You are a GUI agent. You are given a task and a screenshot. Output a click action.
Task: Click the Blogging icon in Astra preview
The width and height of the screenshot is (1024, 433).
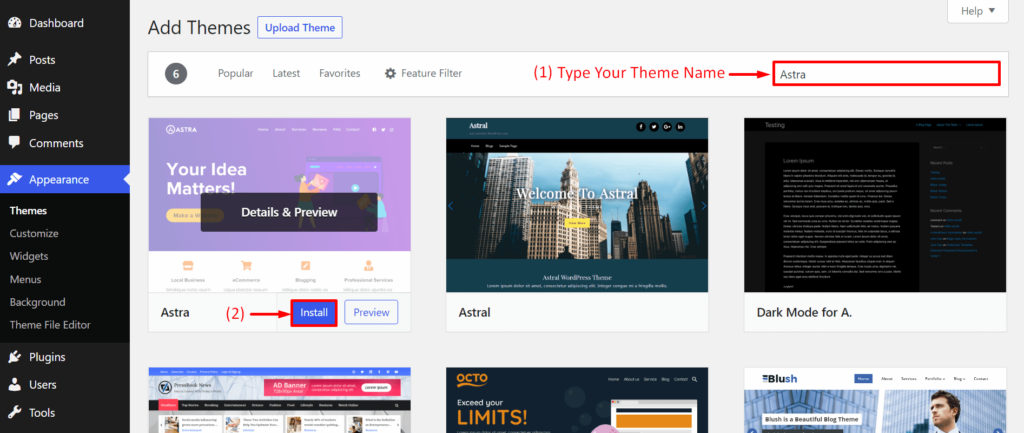(305, 266)
